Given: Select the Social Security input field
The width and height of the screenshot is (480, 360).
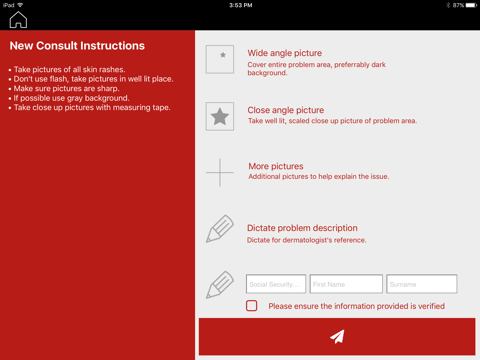Looking at the screenshot, I should tap(276, 284).
